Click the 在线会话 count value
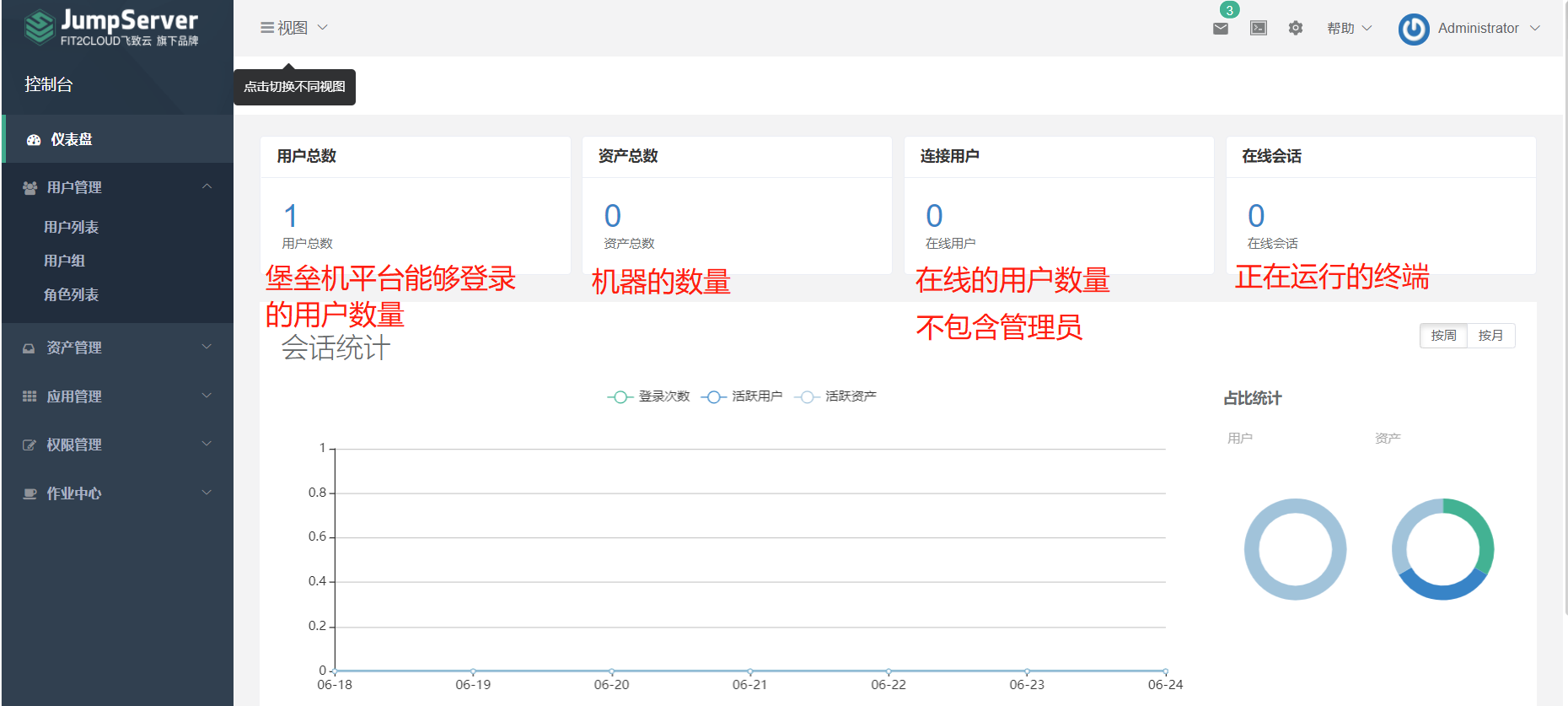The height and width of the screenshot is (706, 1568). (1256, 216)
